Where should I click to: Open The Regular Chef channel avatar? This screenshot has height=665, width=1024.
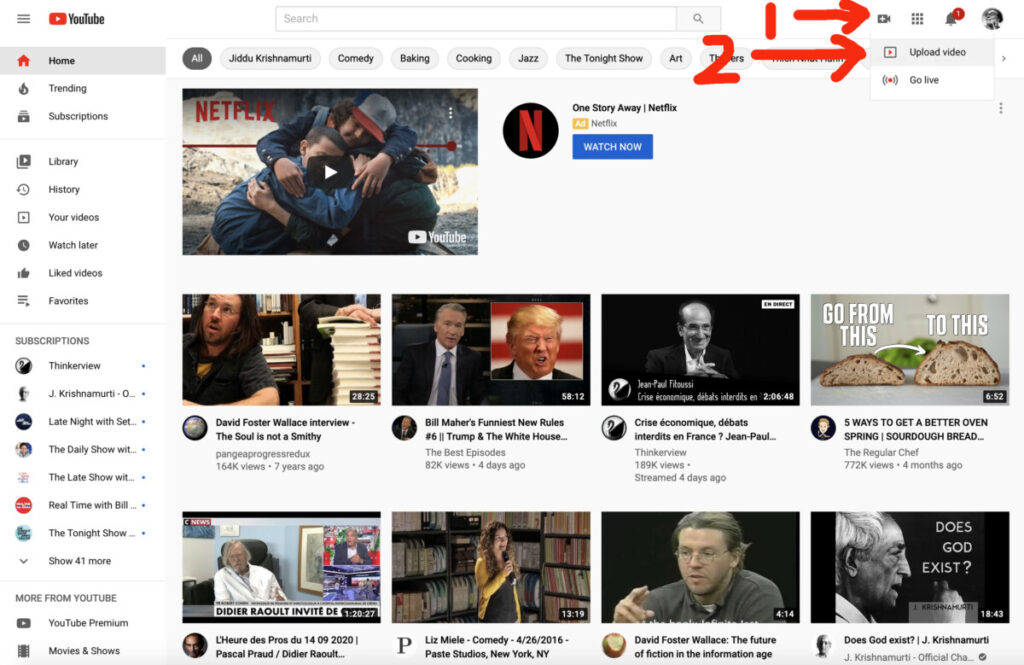pos(823,429)
